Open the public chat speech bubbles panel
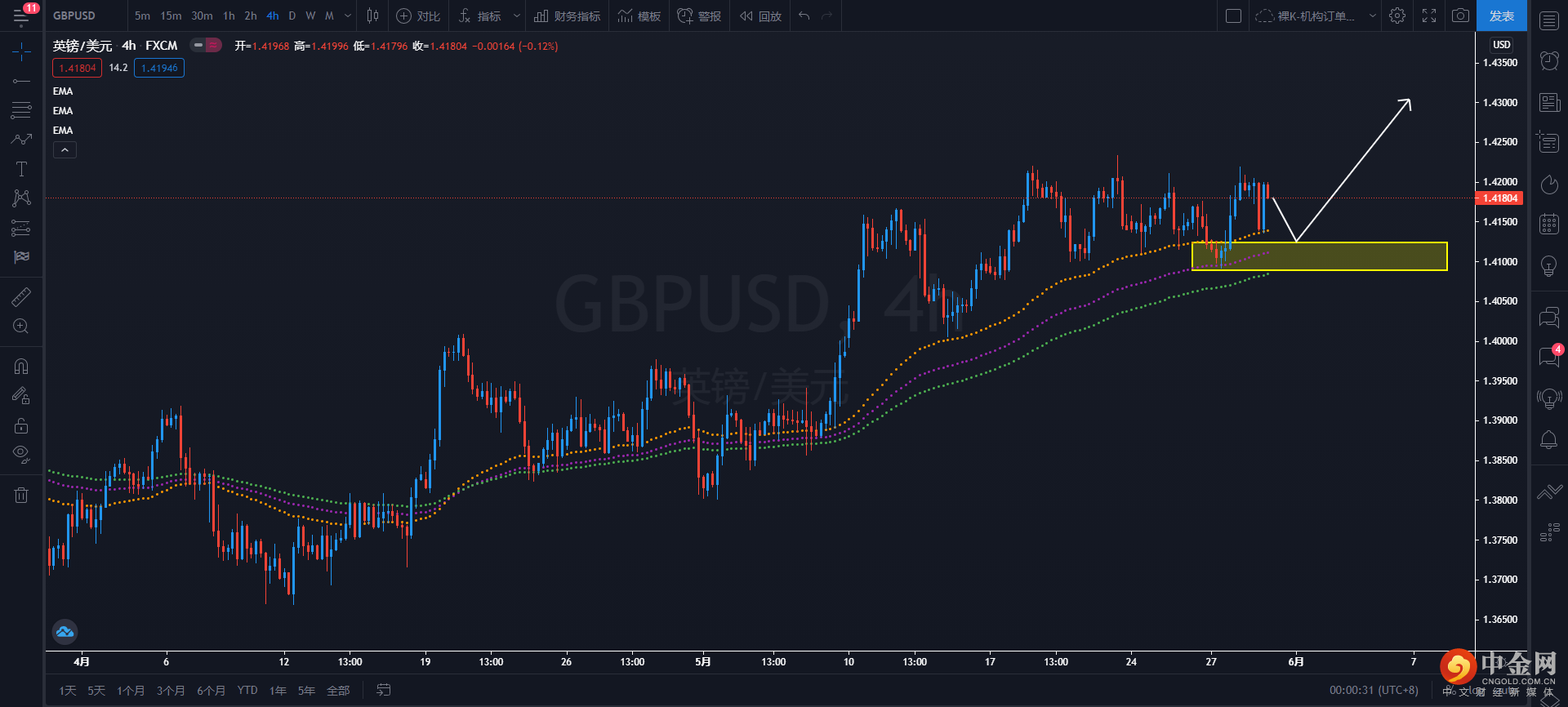This screenshot has height=707, width=1568. [1549, 317]
